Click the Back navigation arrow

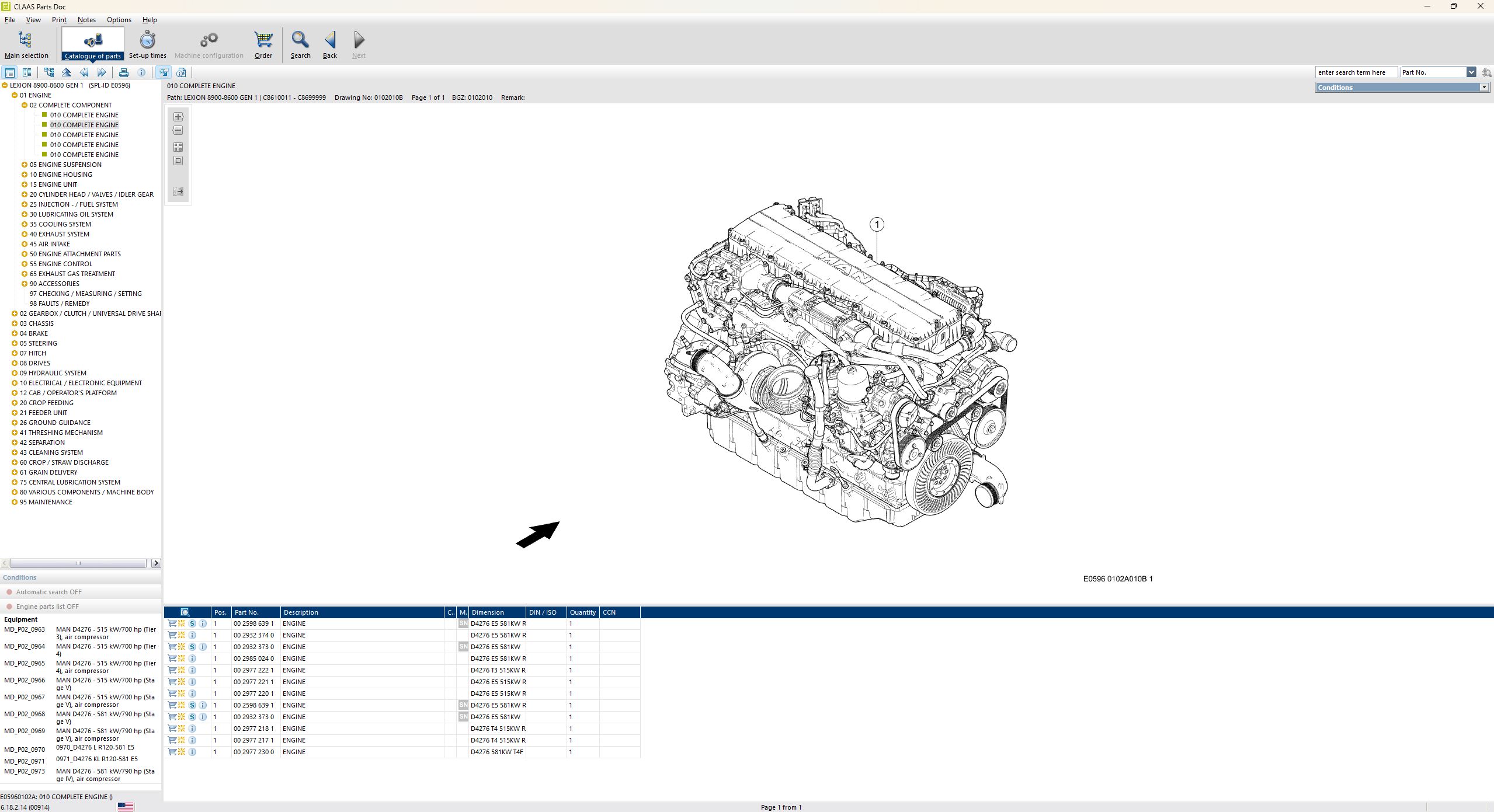(x=329, y=44)
